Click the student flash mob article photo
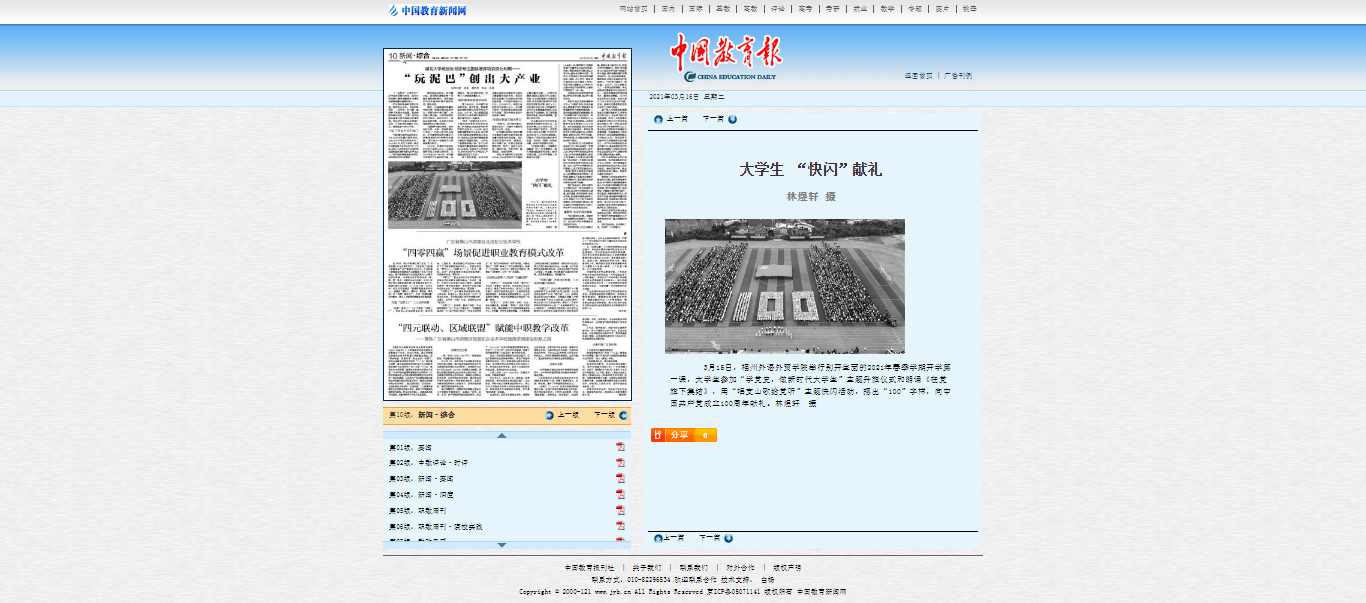The height and width of the screenshot is (603, 1366). click(x=784, y=286)
